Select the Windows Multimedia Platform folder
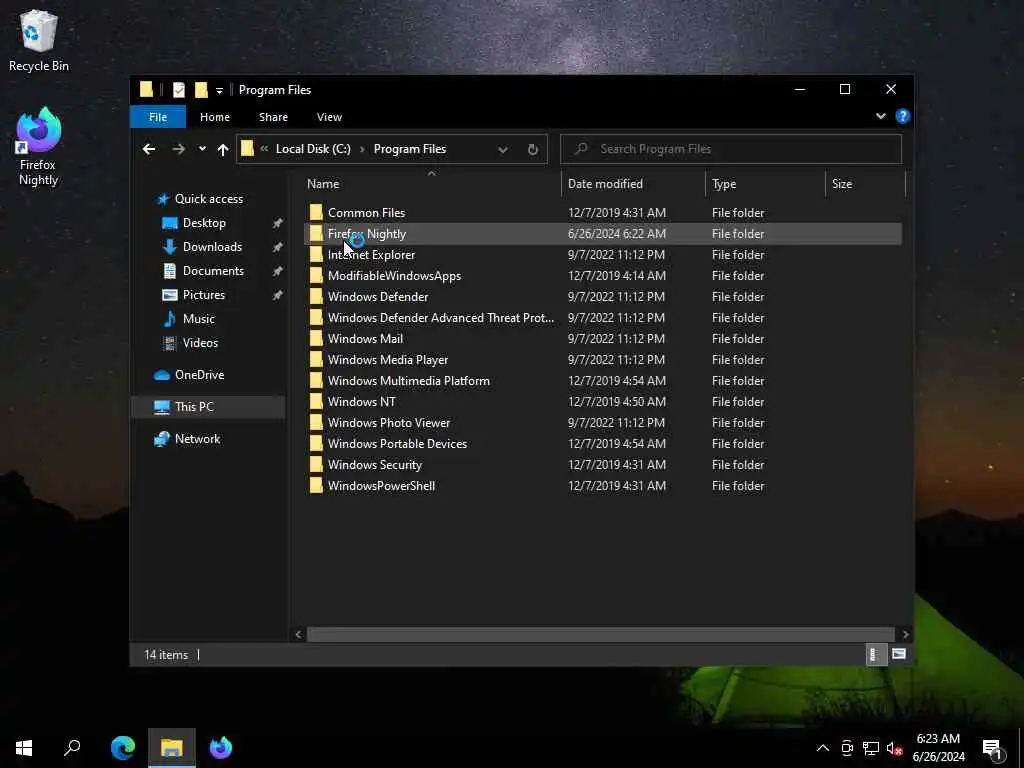Image resolution: width=1024 pixels, height=768 pixels. pyautogui.click(x=409, y=381)
